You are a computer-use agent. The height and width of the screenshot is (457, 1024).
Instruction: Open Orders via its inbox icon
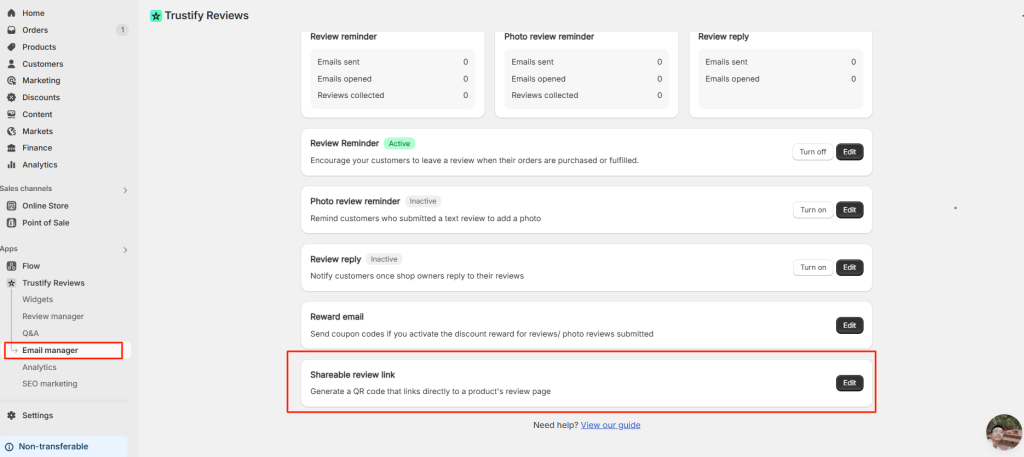point(11,30)
